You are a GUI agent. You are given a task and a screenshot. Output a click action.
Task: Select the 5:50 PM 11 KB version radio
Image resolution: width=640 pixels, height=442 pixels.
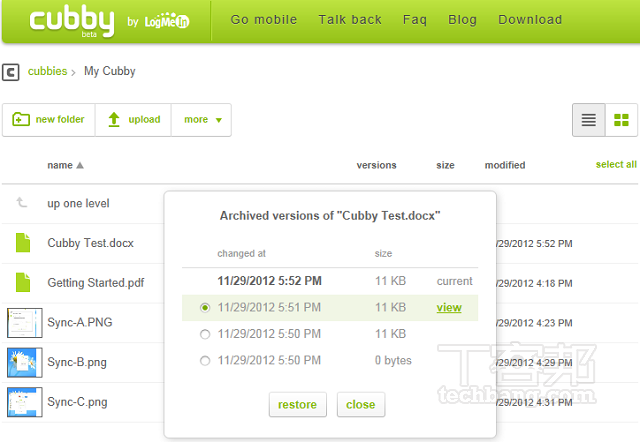click(205, 335)
